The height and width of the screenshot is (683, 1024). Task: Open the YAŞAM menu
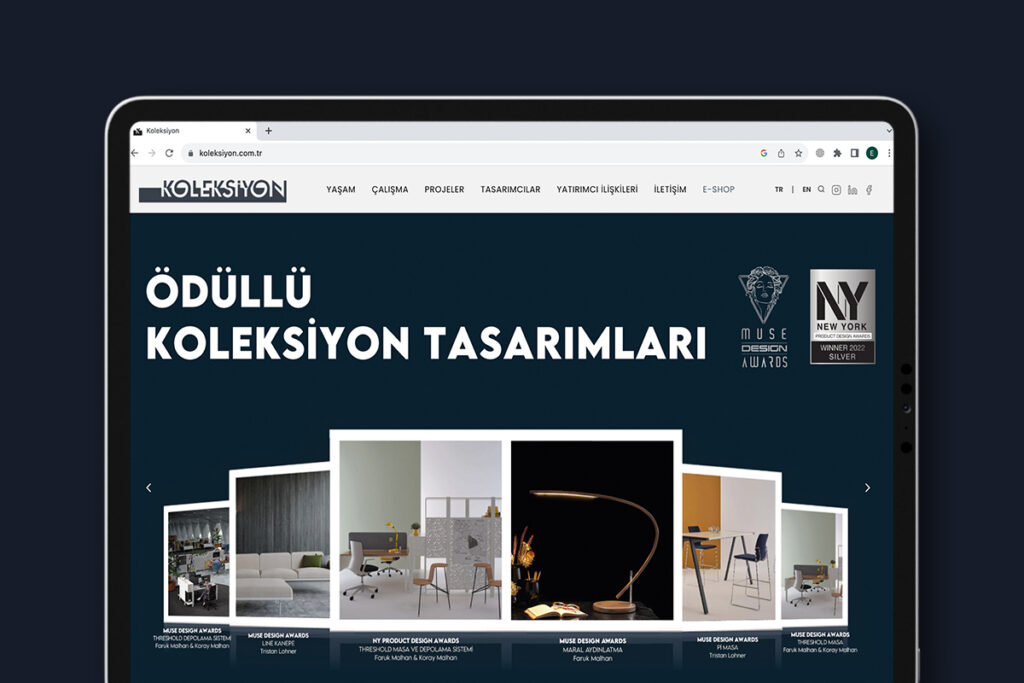341,189
